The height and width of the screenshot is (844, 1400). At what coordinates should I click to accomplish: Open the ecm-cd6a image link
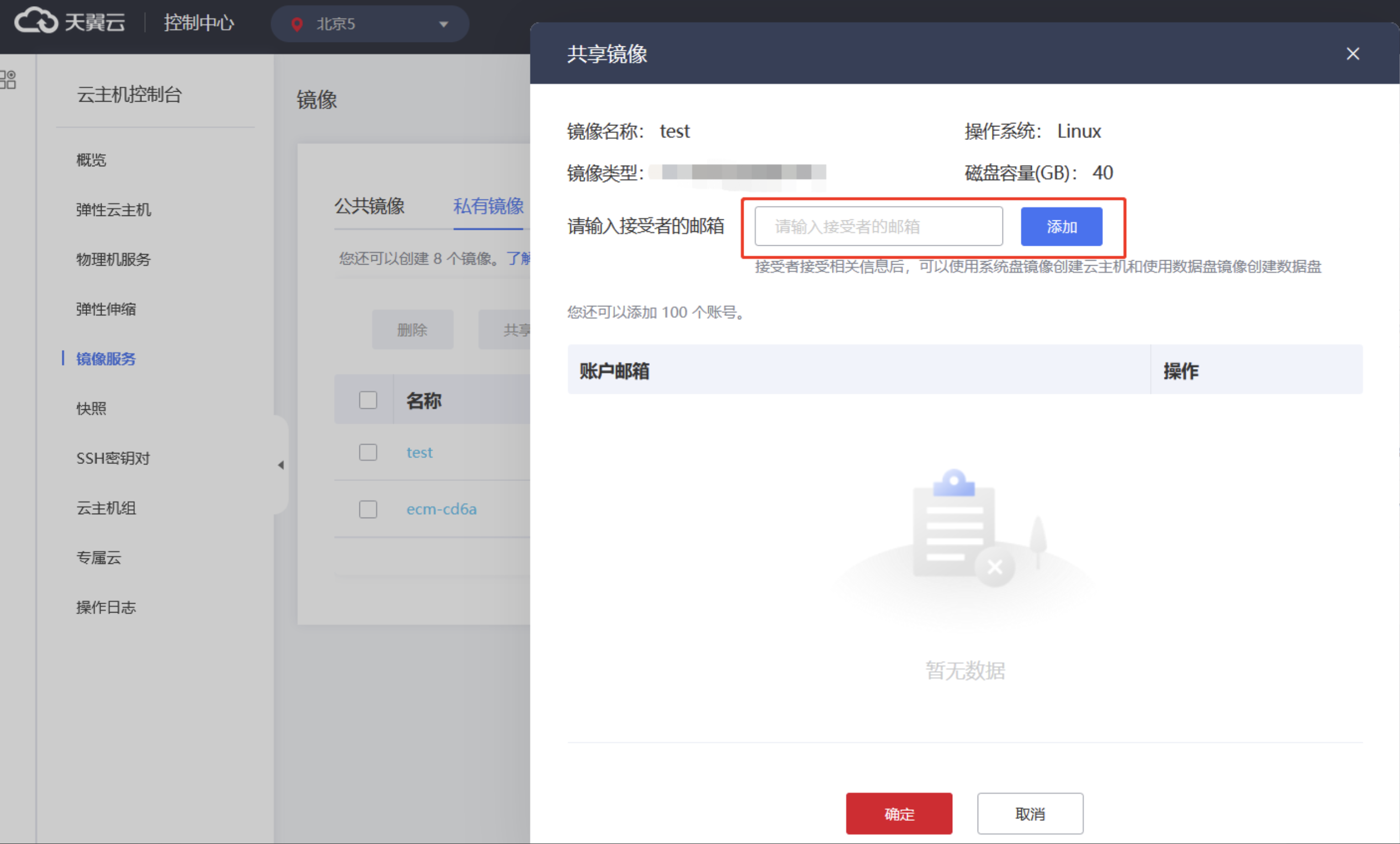pos(442,509)
